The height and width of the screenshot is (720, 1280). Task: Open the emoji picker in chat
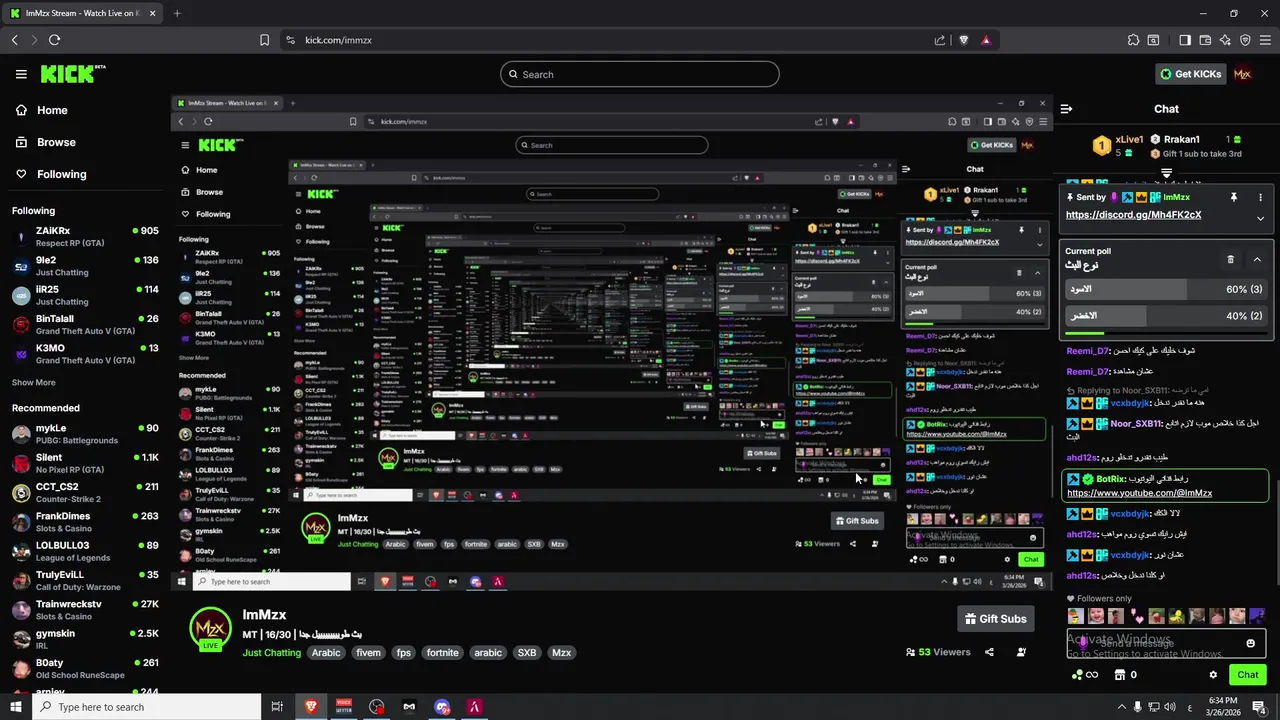1250,643
